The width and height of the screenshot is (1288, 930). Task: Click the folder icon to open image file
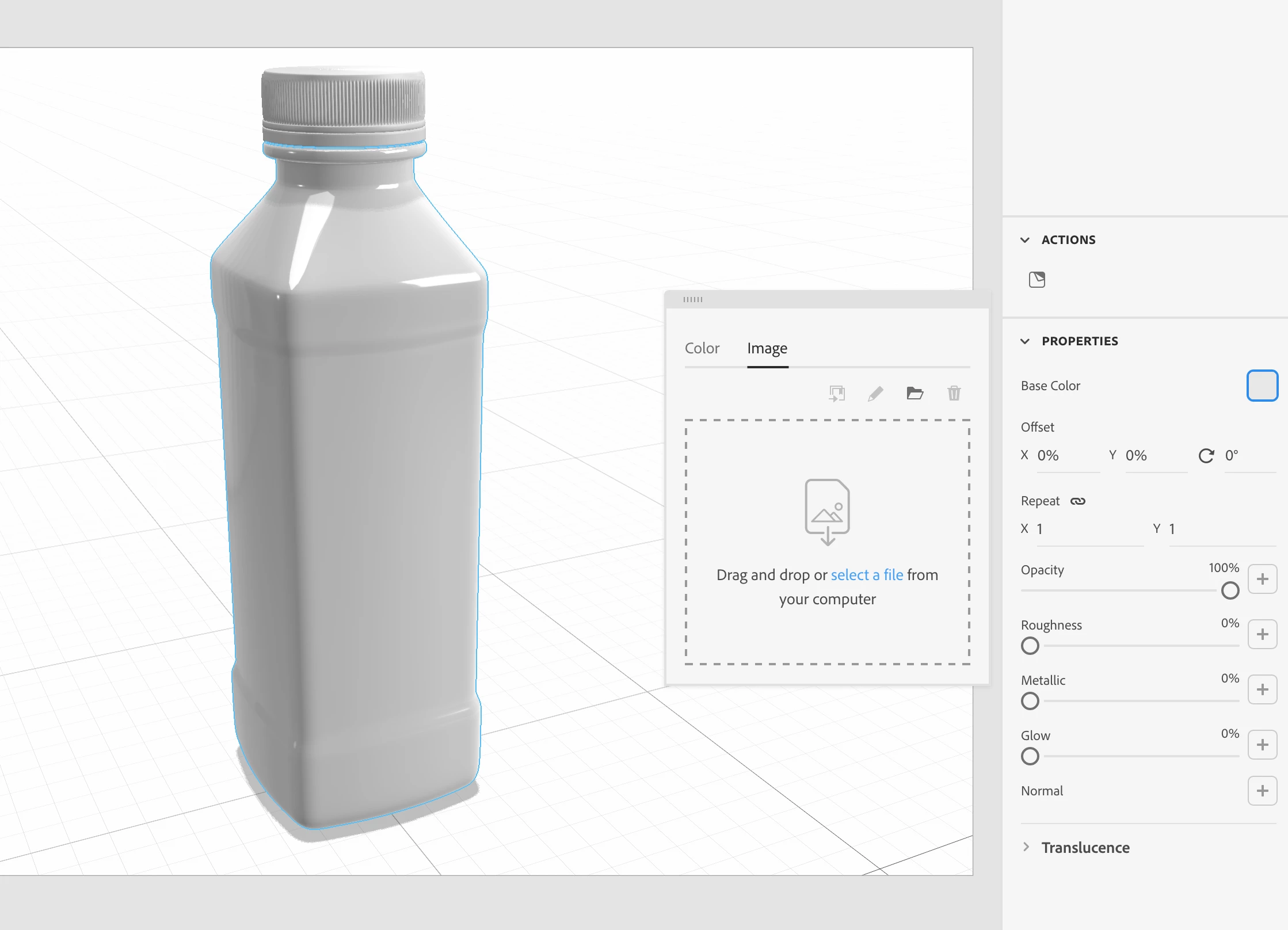914,394
